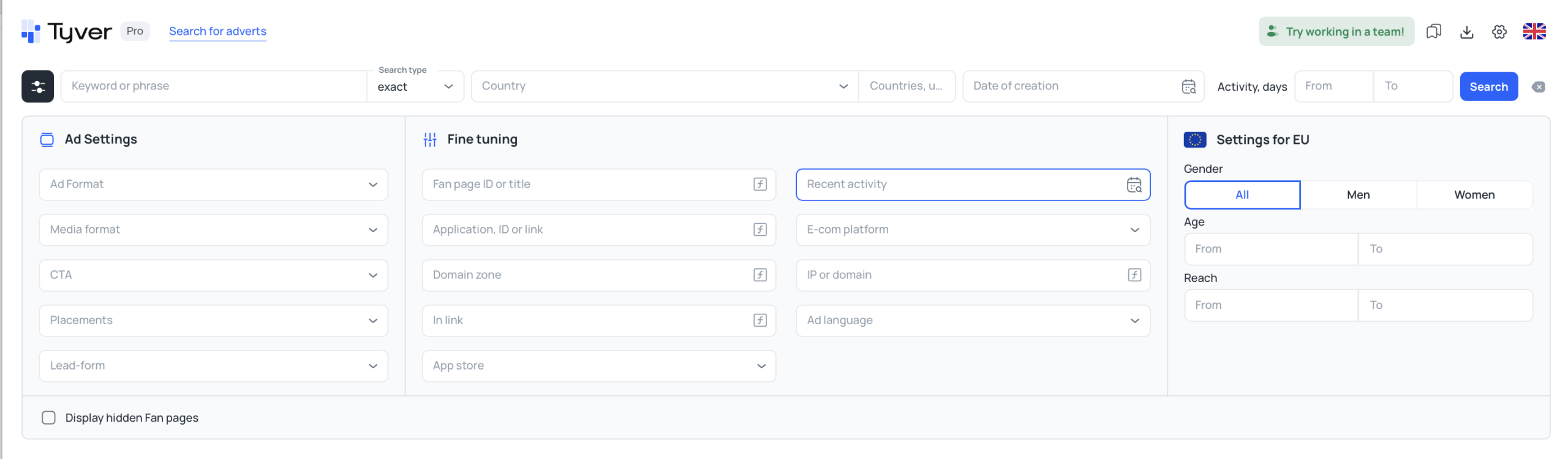This screenshot has width=1568, height=459.
Task: Select Men gender option
Action: coord(1359,195)
